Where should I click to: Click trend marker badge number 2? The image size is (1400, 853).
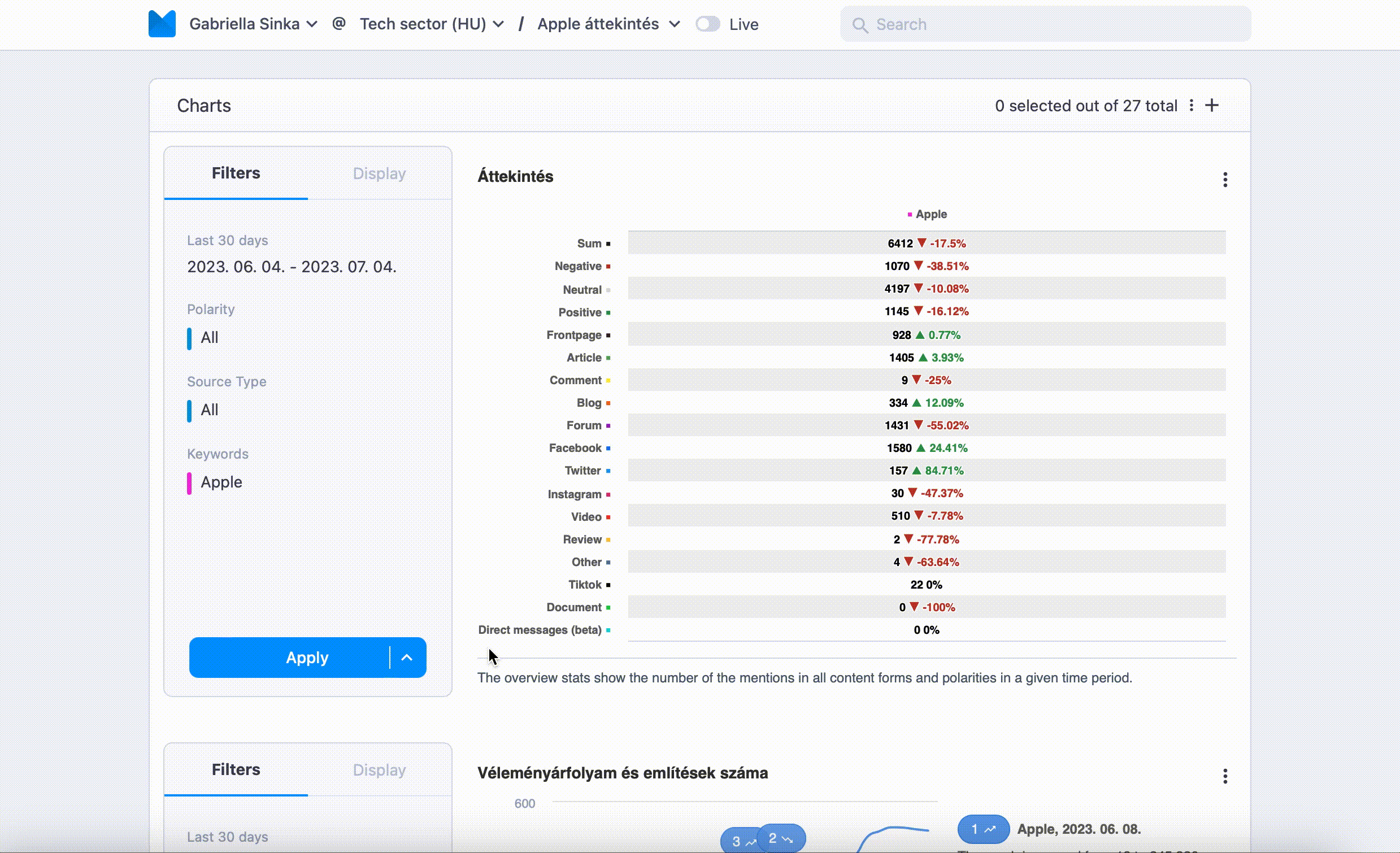pos(781,838)
